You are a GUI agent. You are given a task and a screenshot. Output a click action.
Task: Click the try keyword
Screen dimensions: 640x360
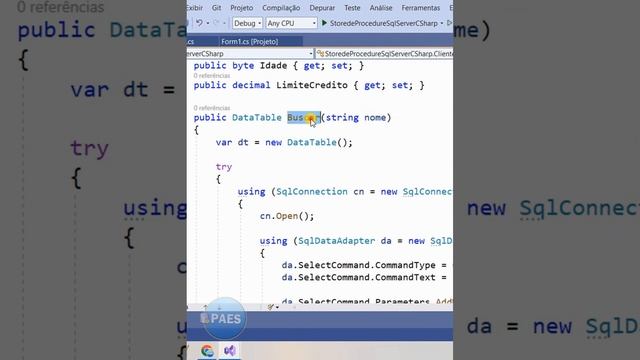224,167
